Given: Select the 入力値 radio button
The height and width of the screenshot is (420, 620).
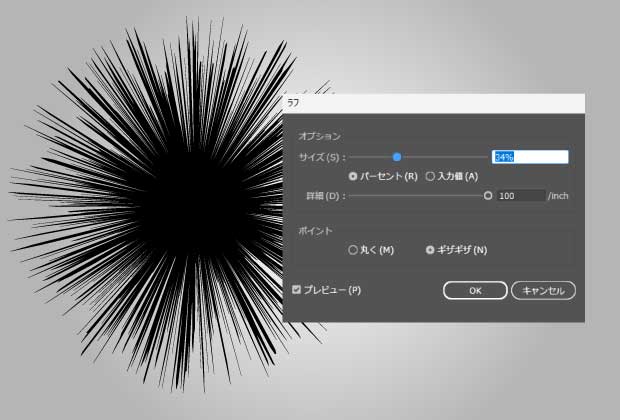Looking at the screenshot, I should tap(430, 176).
